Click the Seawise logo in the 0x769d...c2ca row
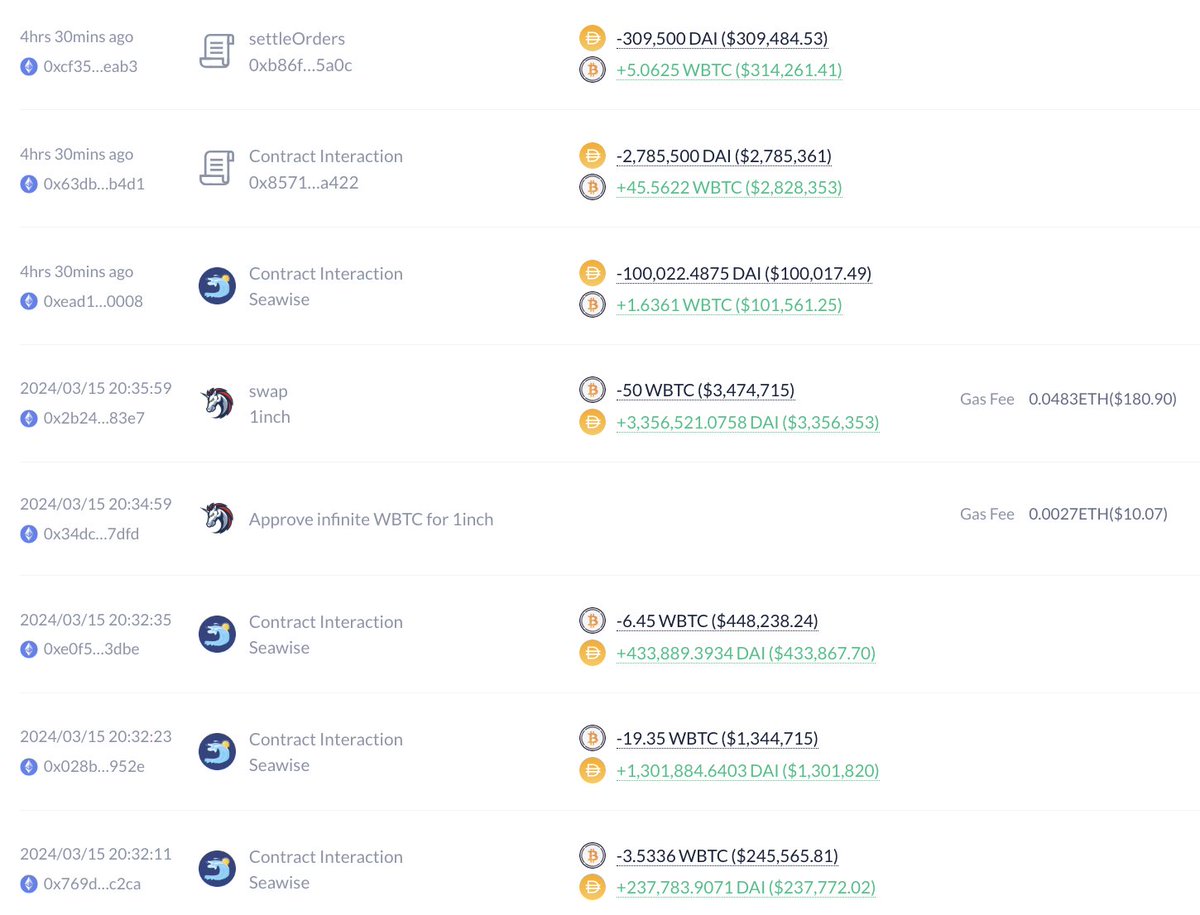This screenshot has height=915, width=1200. pyautogui.click(x=217, y=869)
